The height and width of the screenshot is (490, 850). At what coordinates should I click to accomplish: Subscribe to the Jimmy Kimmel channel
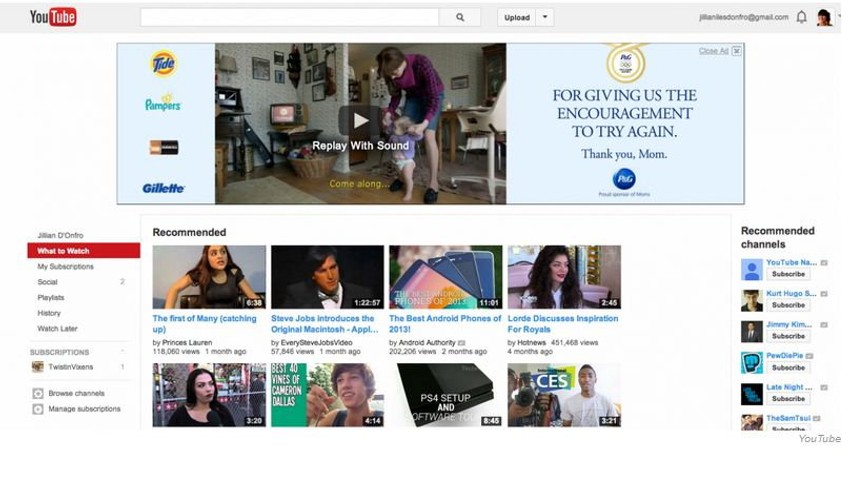click(788, 336)
